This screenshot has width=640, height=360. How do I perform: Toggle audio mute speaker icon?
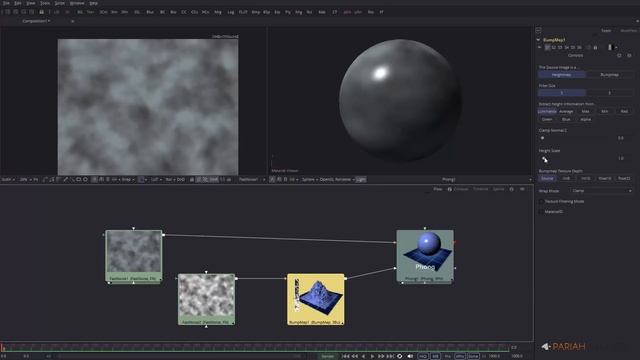click(x=410, y=356)
